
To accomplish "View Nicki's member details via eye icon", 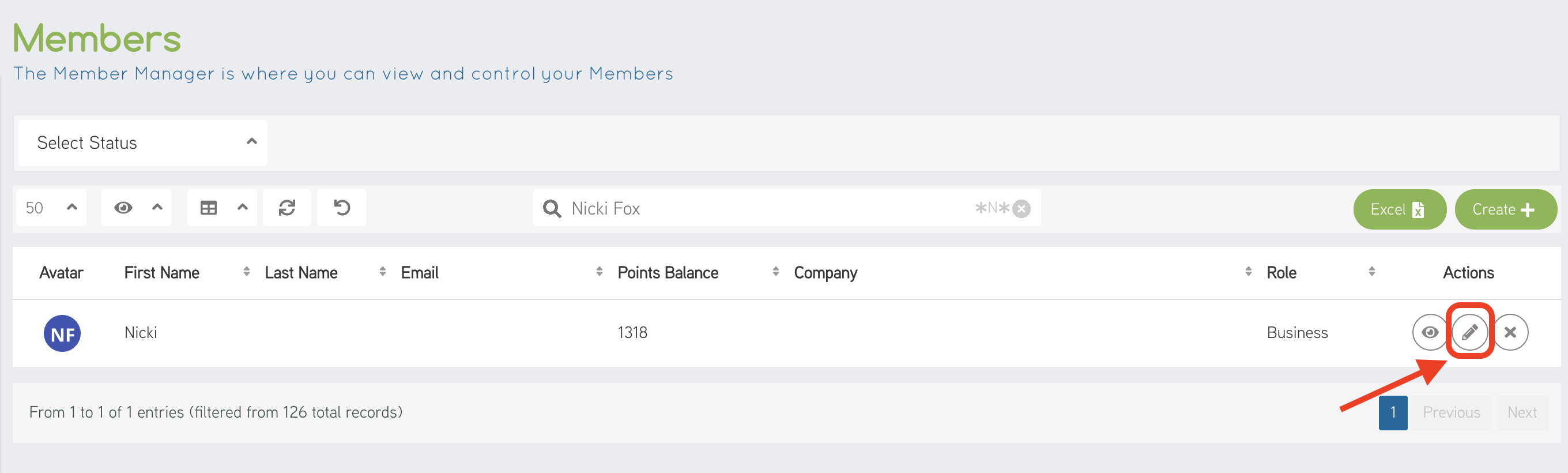I will (x=1429, y=332).
